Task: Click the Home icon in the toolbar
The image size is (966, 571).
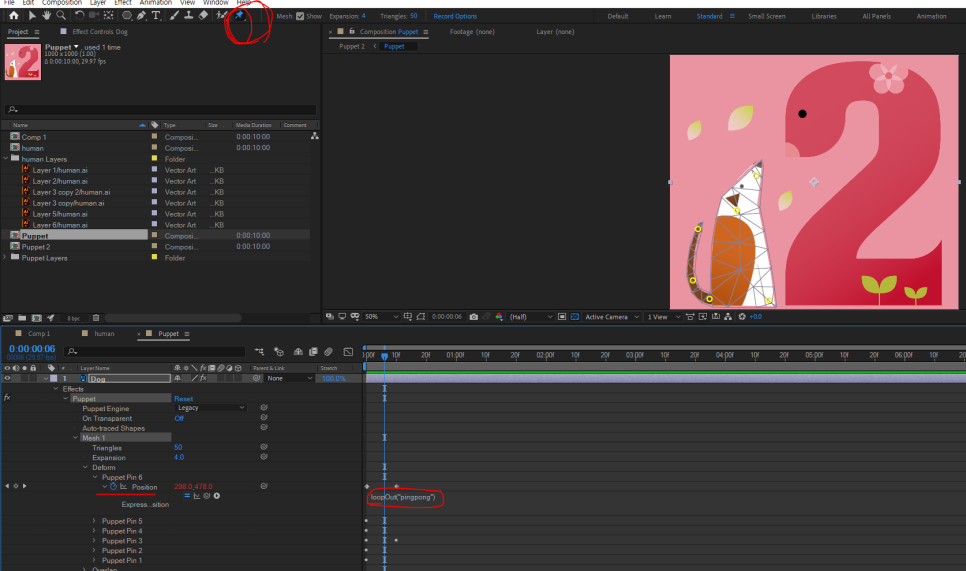Action: [x=13, y=16]
